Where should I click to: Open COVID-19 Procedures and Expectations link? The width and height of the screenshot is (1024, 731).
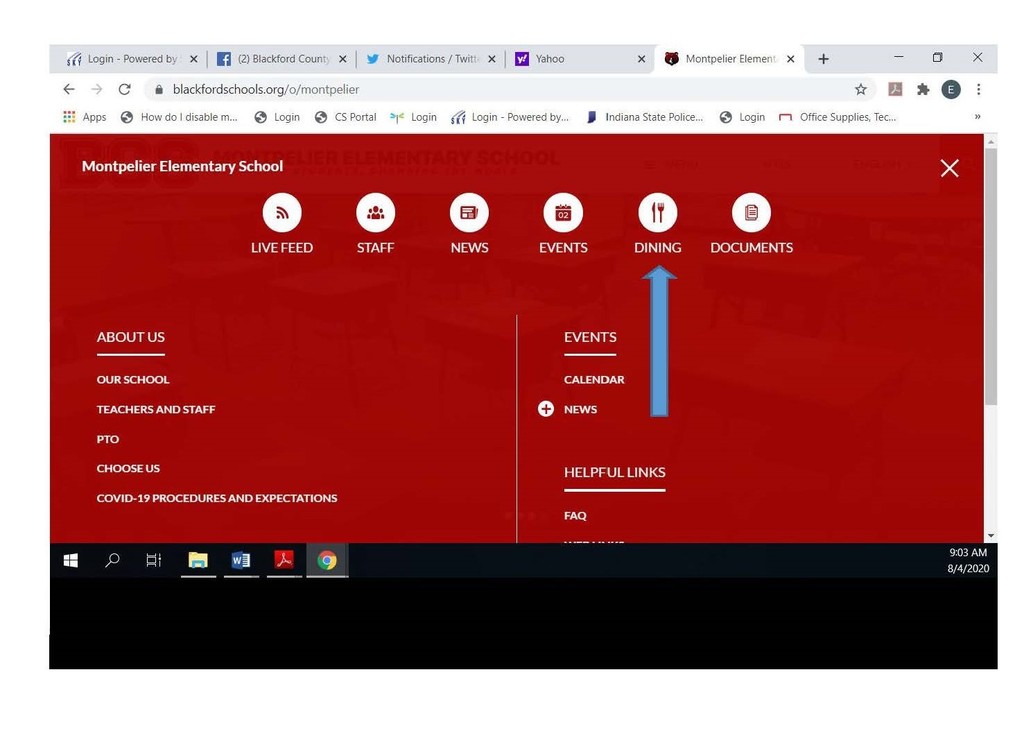click(217, 498)
